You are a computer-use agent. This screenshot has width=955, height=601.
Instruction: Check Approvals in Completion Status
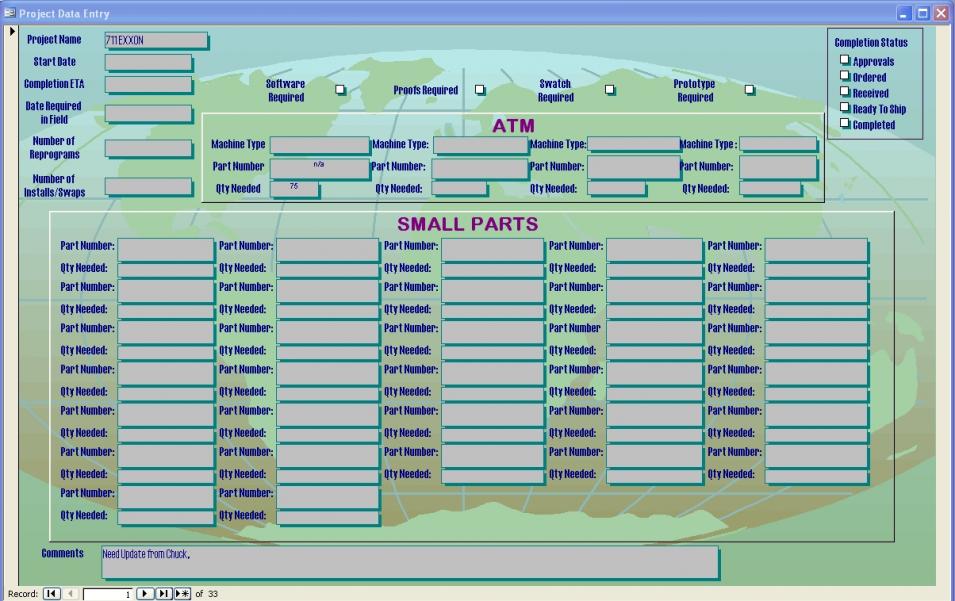tap(845, 60)
